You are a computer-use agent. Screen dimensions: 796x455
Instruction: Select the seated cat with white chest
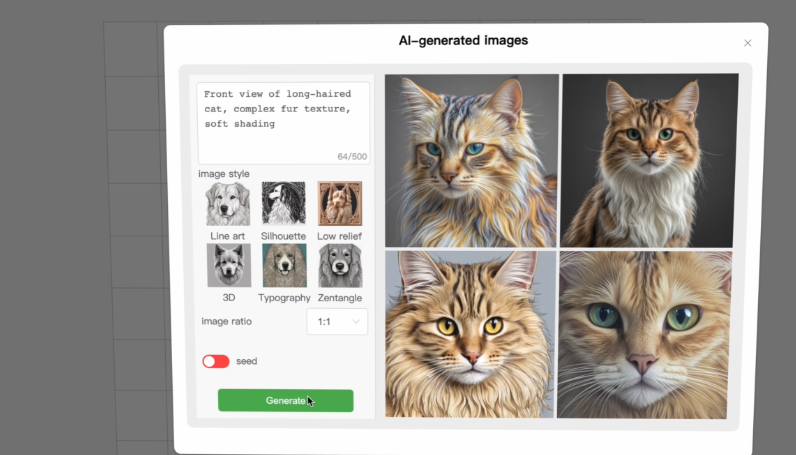point(649,160)
